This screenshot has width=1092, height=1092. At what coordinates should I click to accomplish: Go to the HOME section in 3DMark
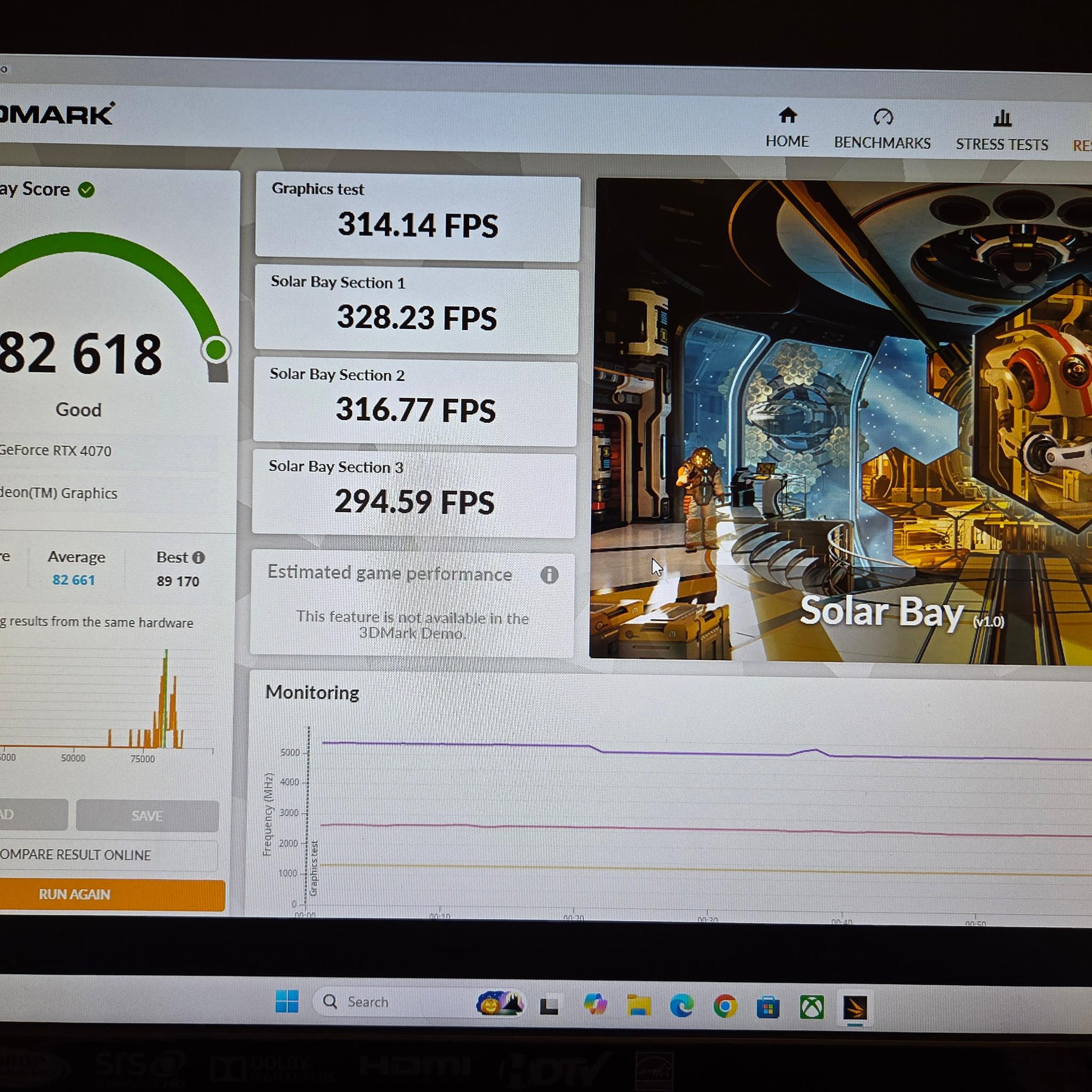tap(787, 129)
